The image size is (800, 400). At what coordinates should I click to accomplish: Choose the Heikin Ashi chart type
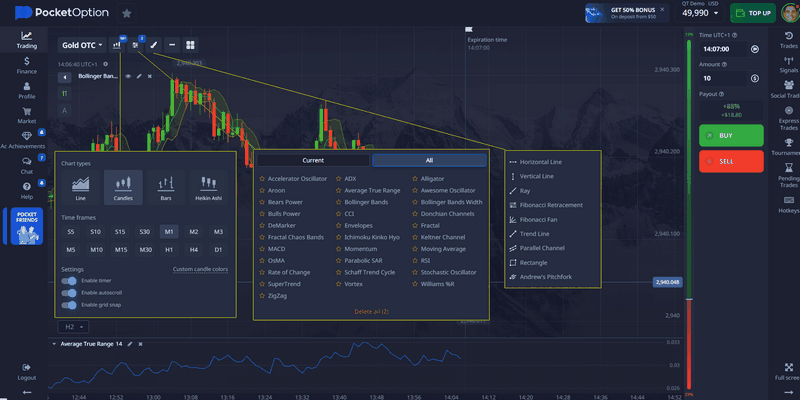(x=209, y=187)
